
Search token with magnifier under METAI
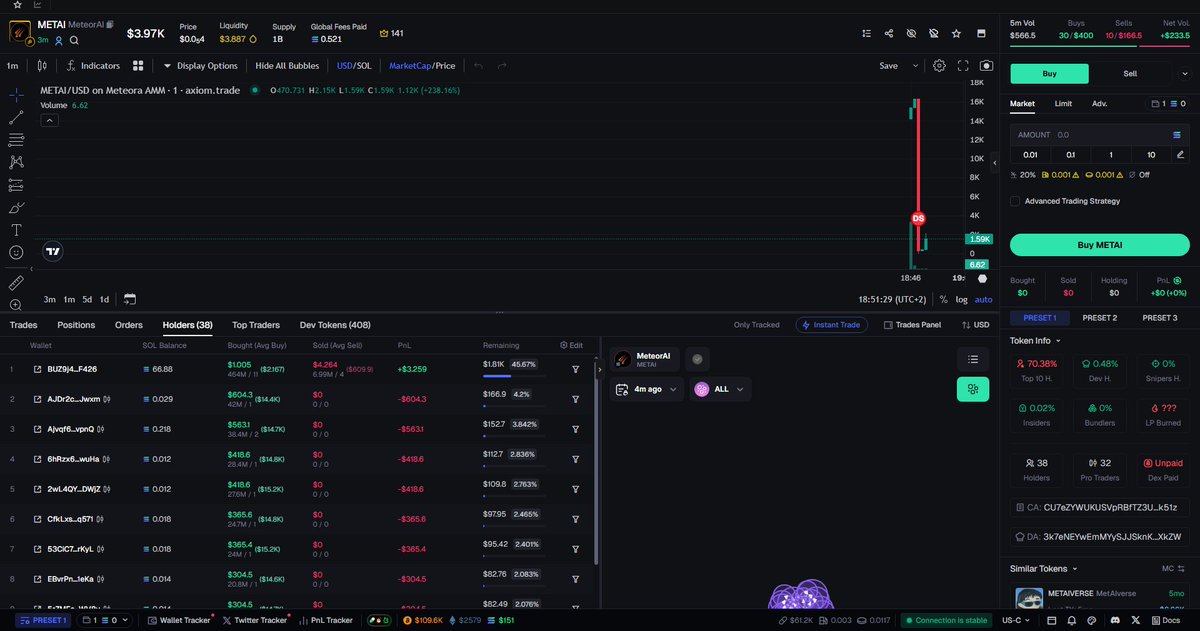(x=74, y=40)
